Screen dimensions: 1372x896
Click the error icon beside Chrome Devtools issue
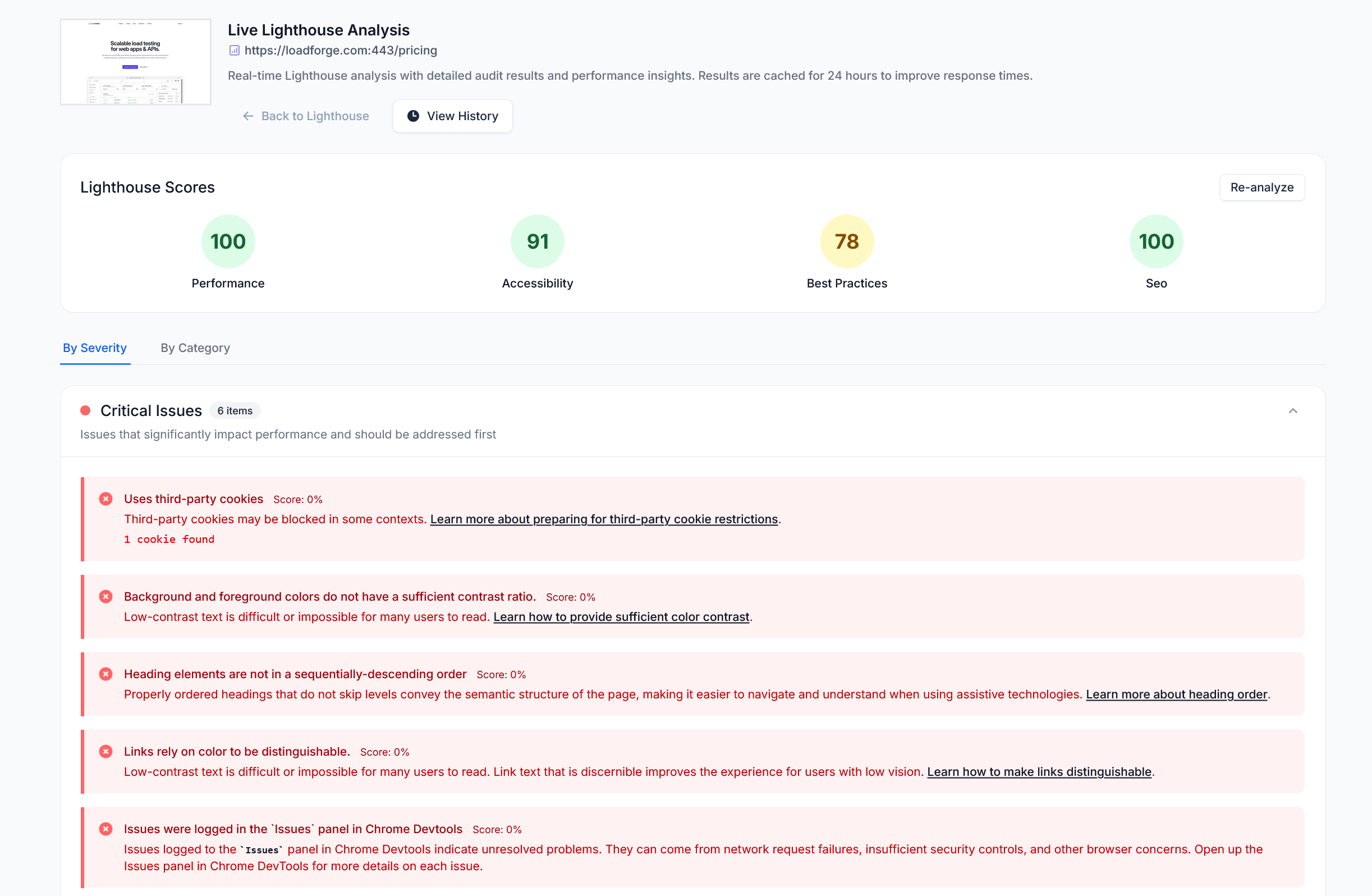(105, 829)
